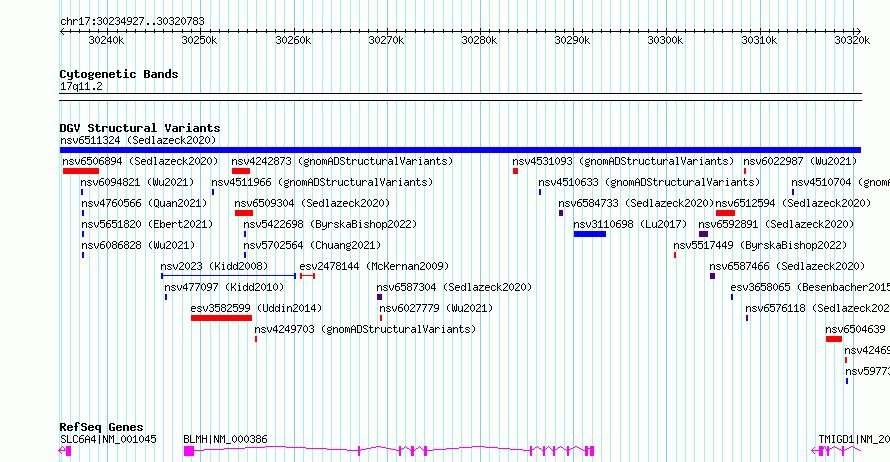Select variant nsv6086828 (Wu2021) label

138,245
